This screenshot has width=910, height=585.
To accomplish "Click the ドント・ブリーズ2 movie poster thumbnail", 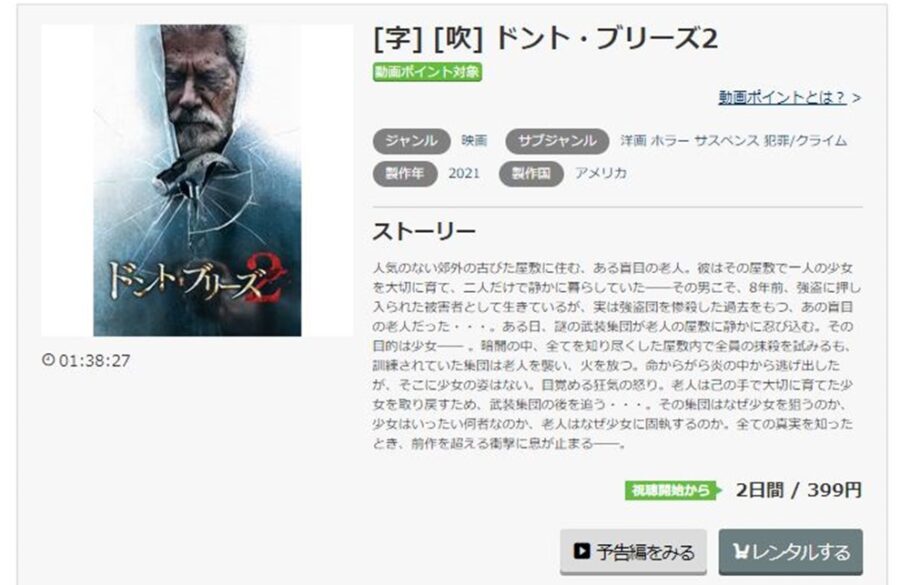I will (x=197, y=180).
